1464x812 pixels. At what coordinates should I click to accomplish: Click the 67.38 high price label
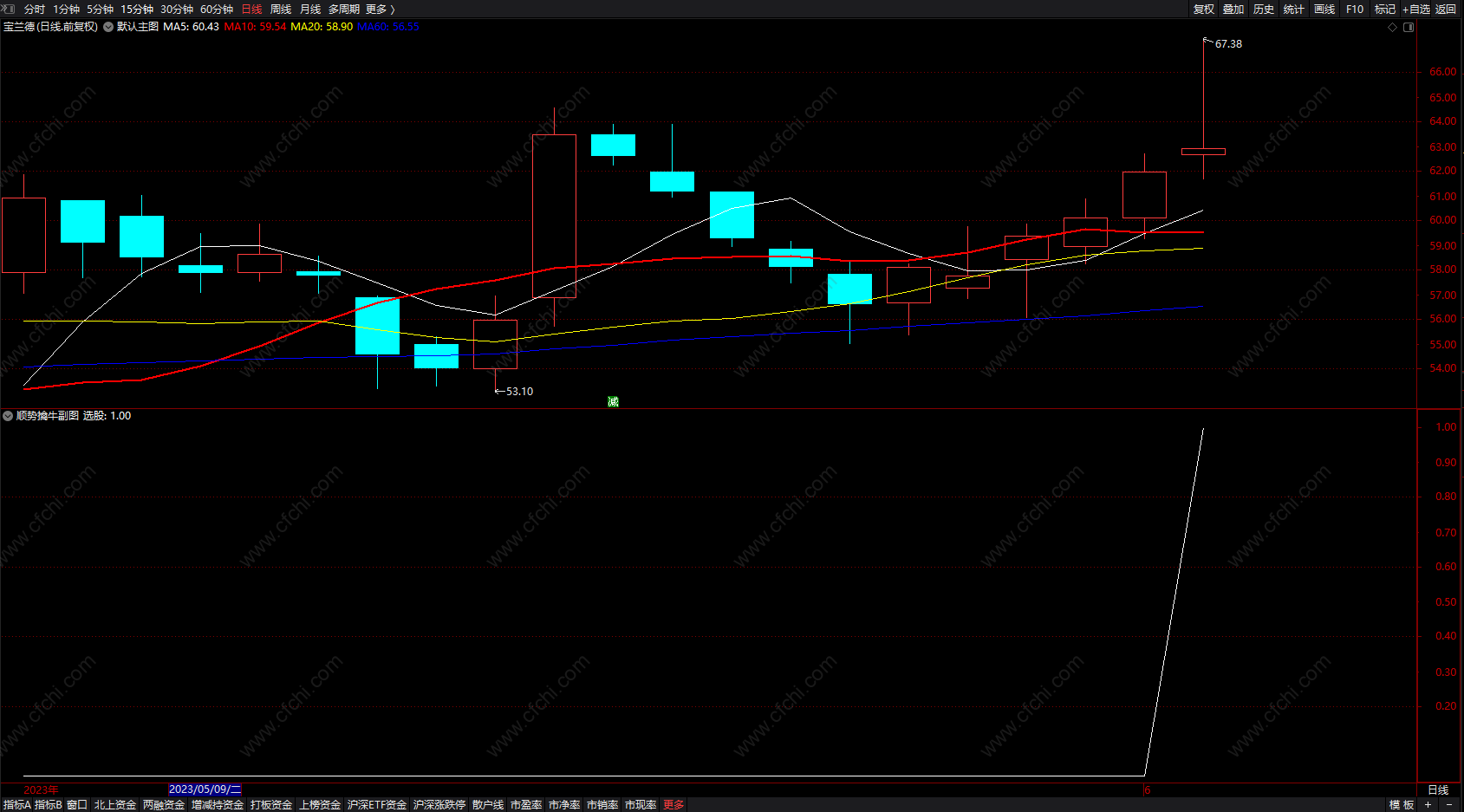pyautogui.click(x=1228, y=44)
